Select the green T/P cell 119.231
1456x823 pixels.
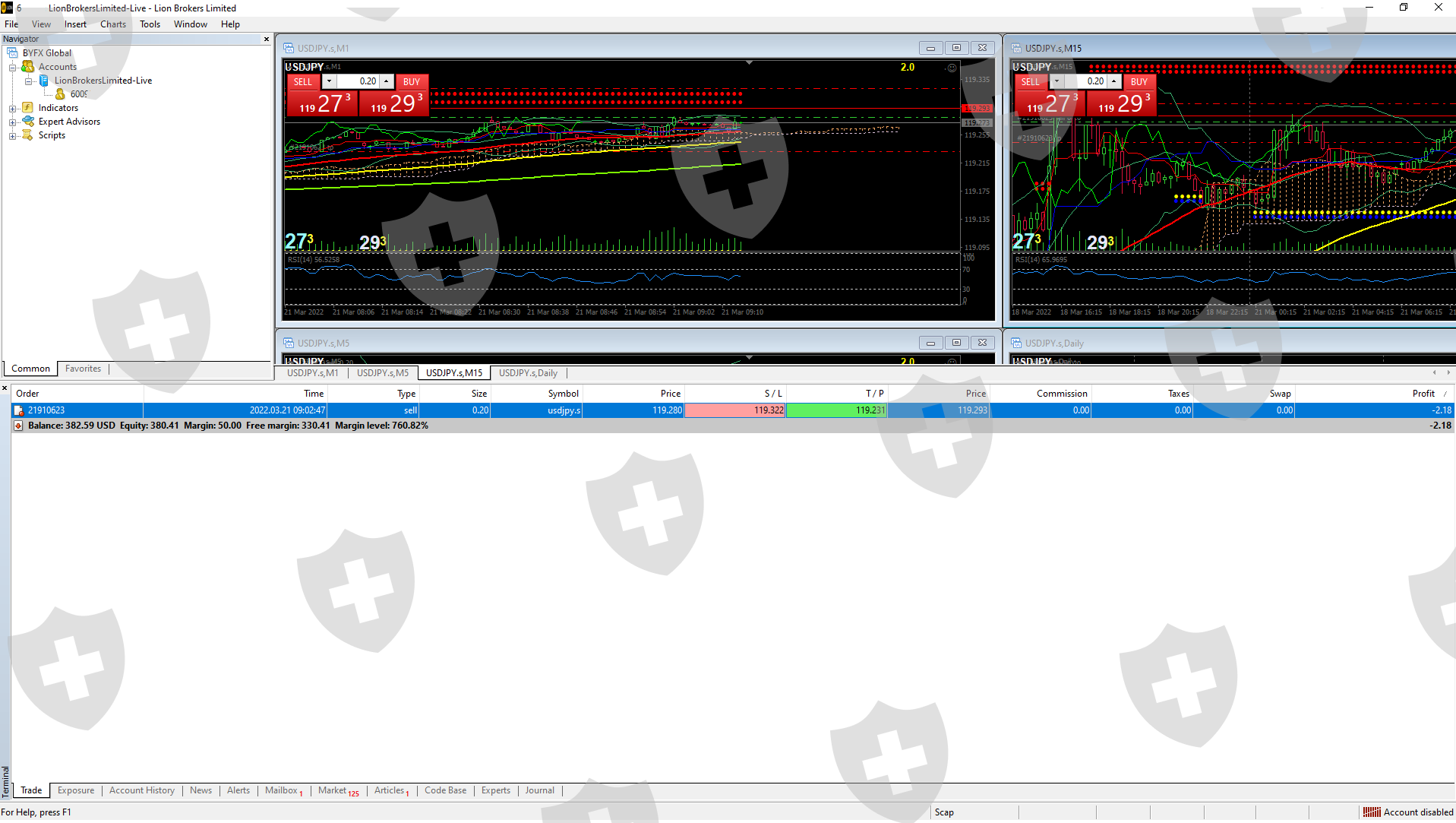(837, 410)
